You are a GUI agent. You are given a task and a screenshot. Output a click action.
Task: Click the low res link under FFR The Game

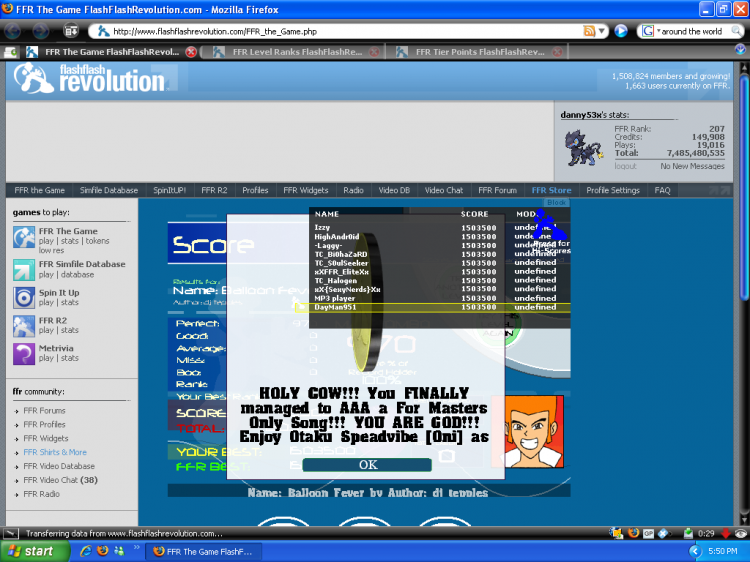pyautogui.click(x=51, y=250)
